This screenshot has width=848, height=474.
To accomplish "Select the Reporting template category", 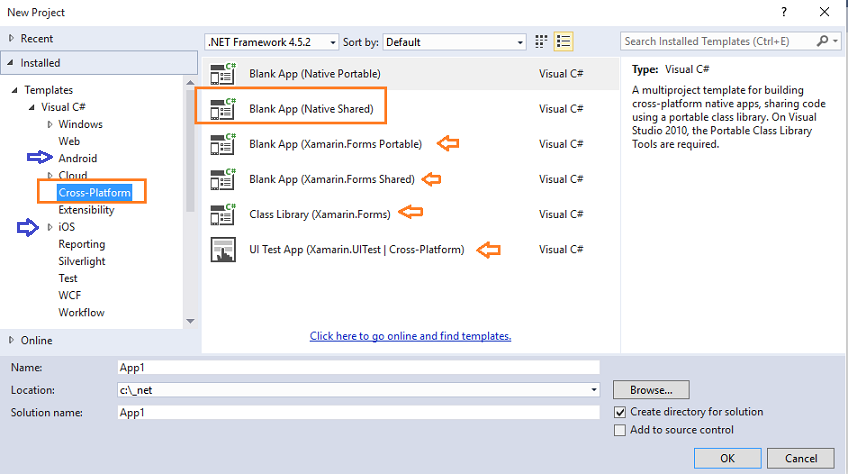I will click(x=82, y=245).
